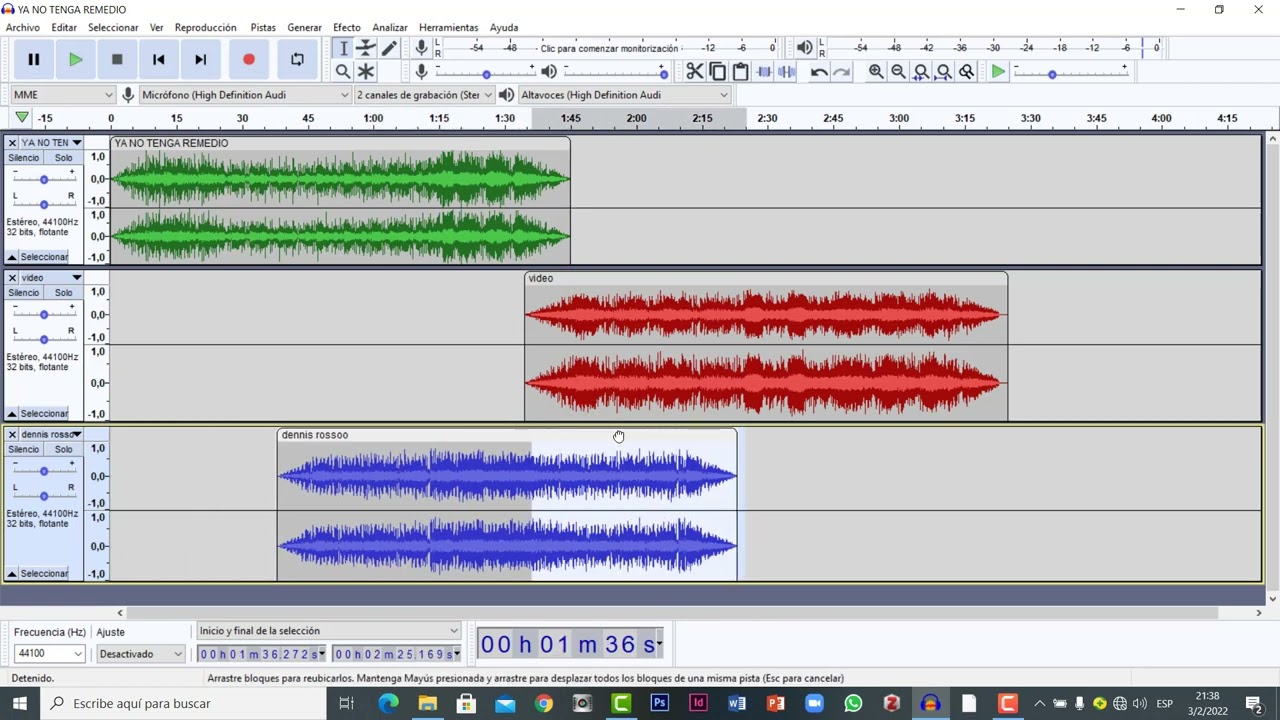The width and height of the screenshot is (1280, 720).
Task: Open the Frecuencia 44100 project rate dropdown
Action: pyautogui.click(x=49, y=654)
